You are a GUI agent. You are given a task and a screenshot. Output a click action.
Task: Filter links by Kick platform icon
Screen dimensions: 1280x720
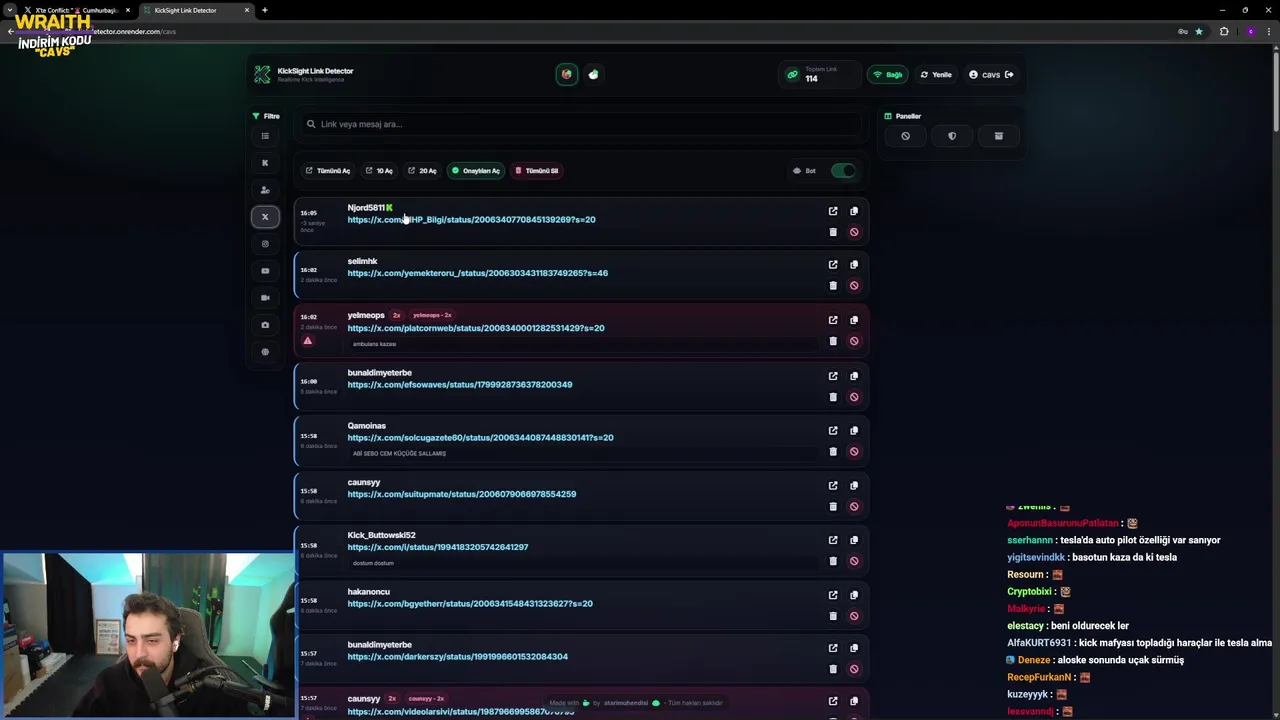pyautogui.click(x=265, y=163)
